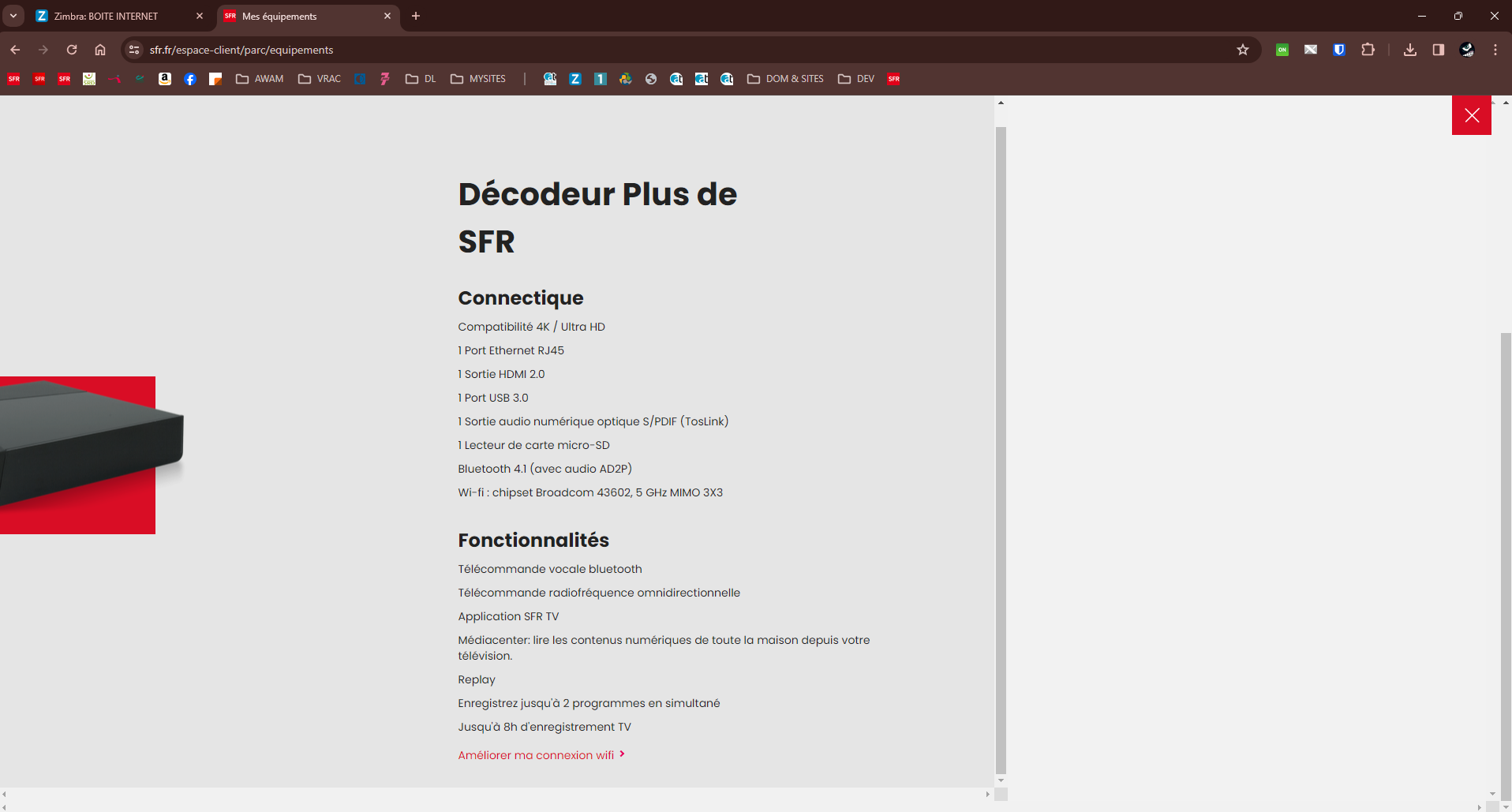This screenshot has height=812, width=1512.
Task: Open the Amazon bookmark
Action: point(164,79)
